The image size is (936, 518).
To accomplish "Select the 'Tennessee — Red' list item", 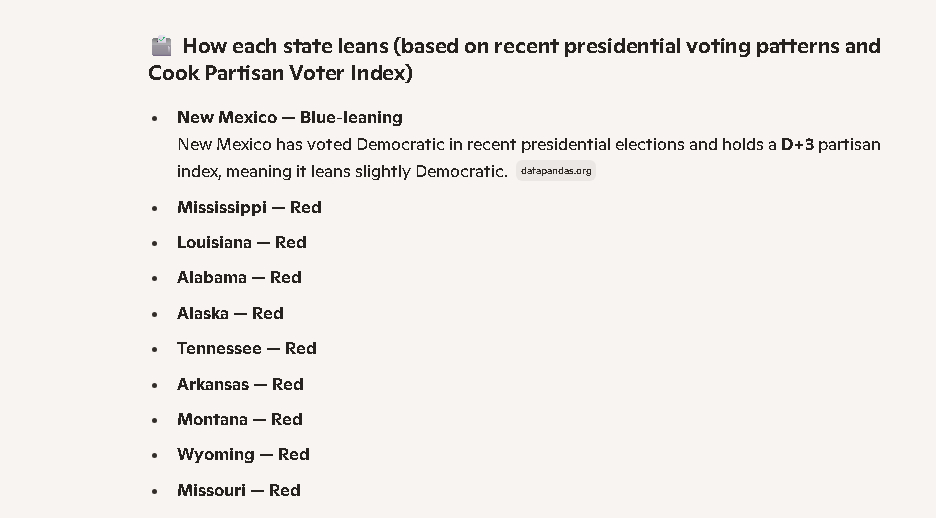I will (246, 348).
